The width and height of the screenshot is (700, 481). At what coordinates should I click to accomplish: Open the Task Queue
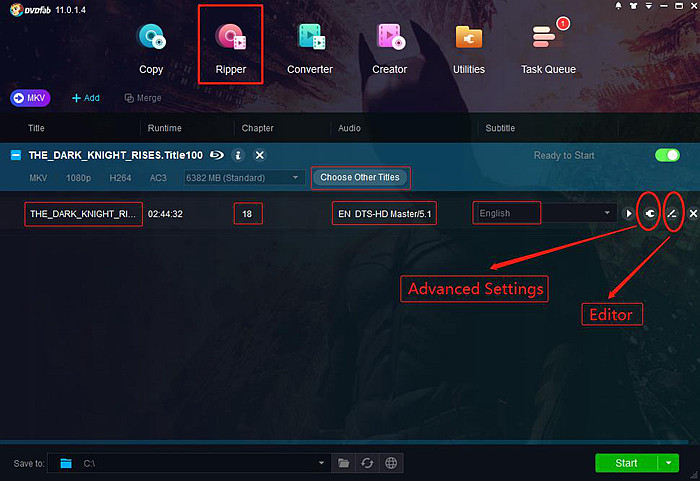point(548,48)
